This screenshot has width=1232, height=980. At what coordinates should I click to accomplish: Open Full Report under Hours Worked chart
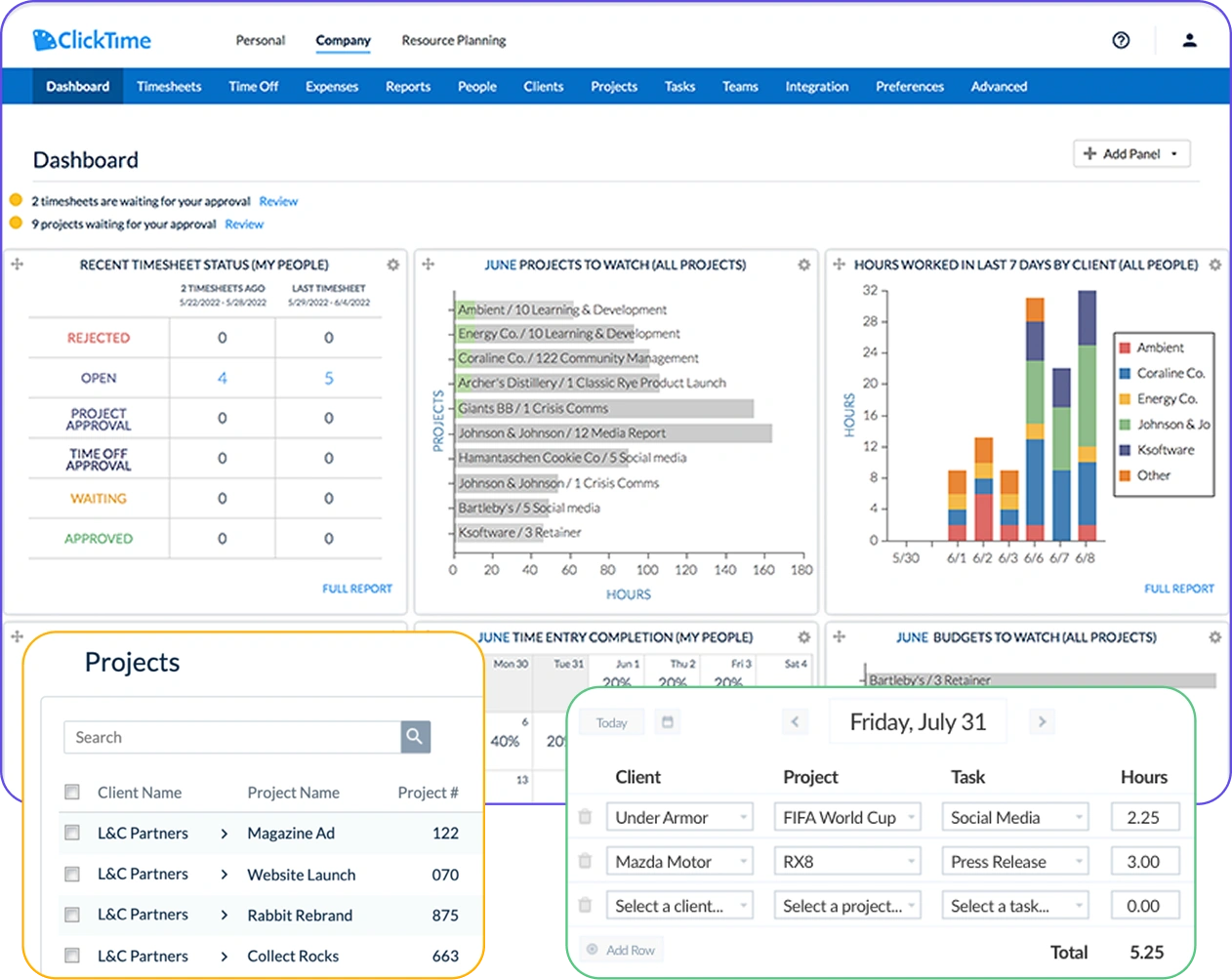[1179, 589]
